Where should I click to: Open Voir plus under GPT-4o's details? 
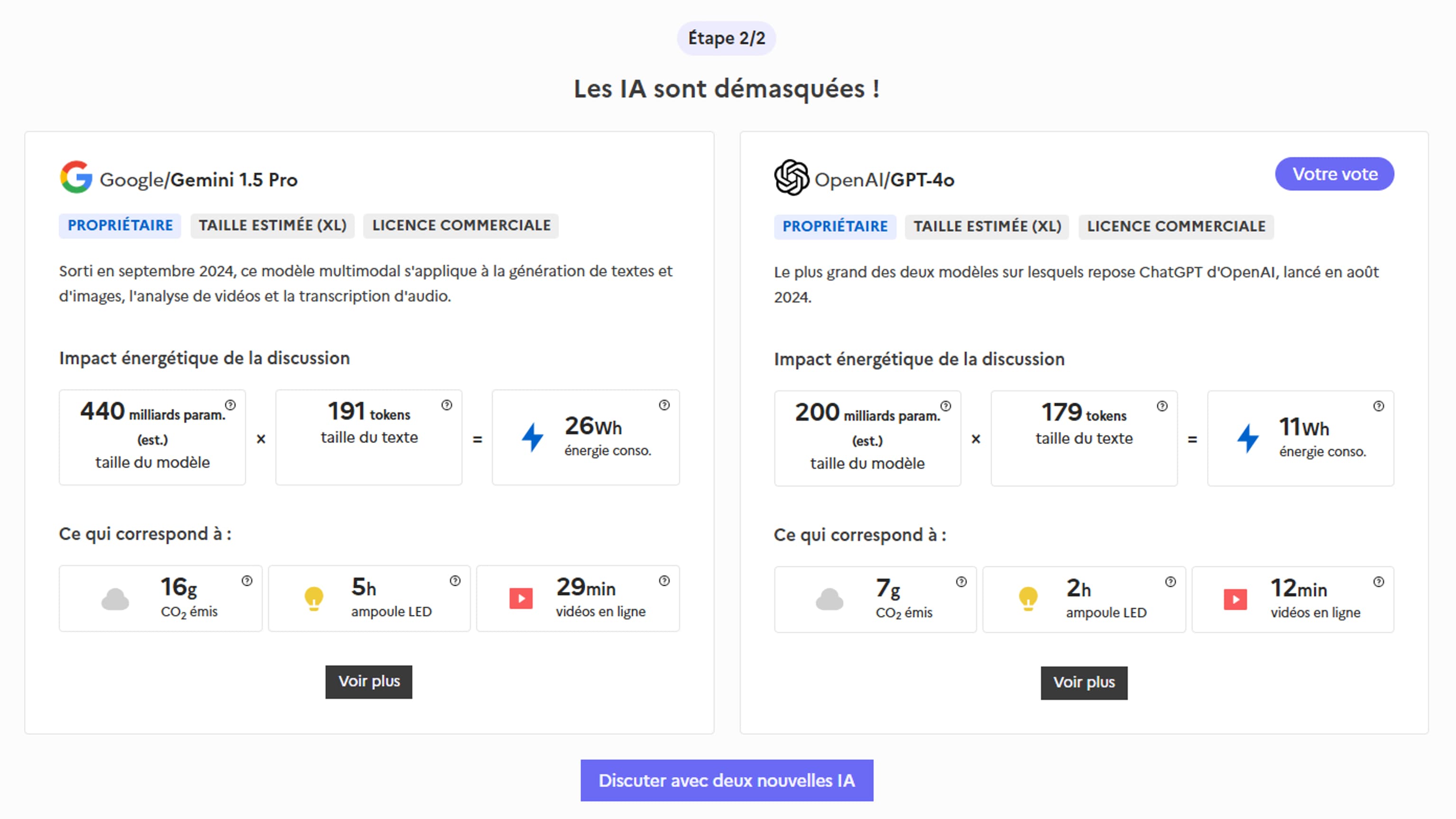(1084, 682)
